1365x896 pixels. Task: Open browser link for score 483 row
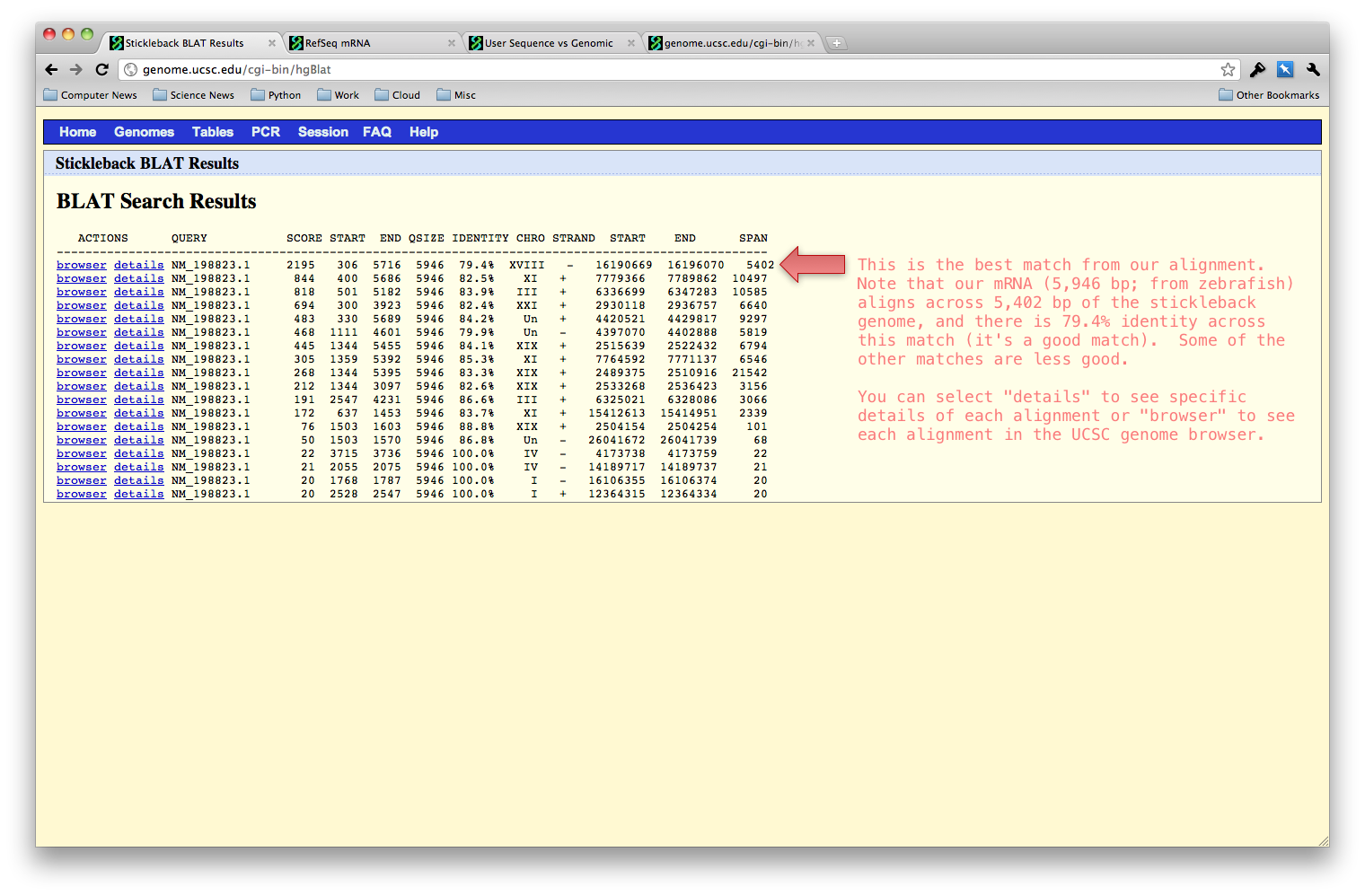click(x=82, y=319)
